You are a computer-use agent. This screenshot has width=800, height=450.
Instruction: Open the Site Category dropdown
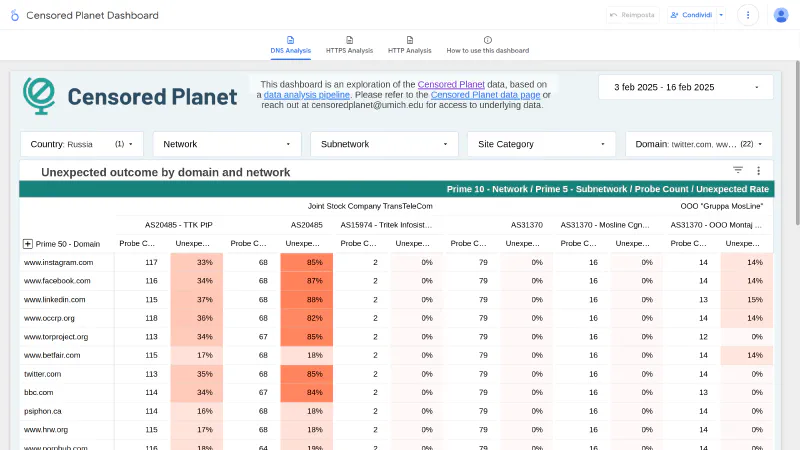point(540,144)
